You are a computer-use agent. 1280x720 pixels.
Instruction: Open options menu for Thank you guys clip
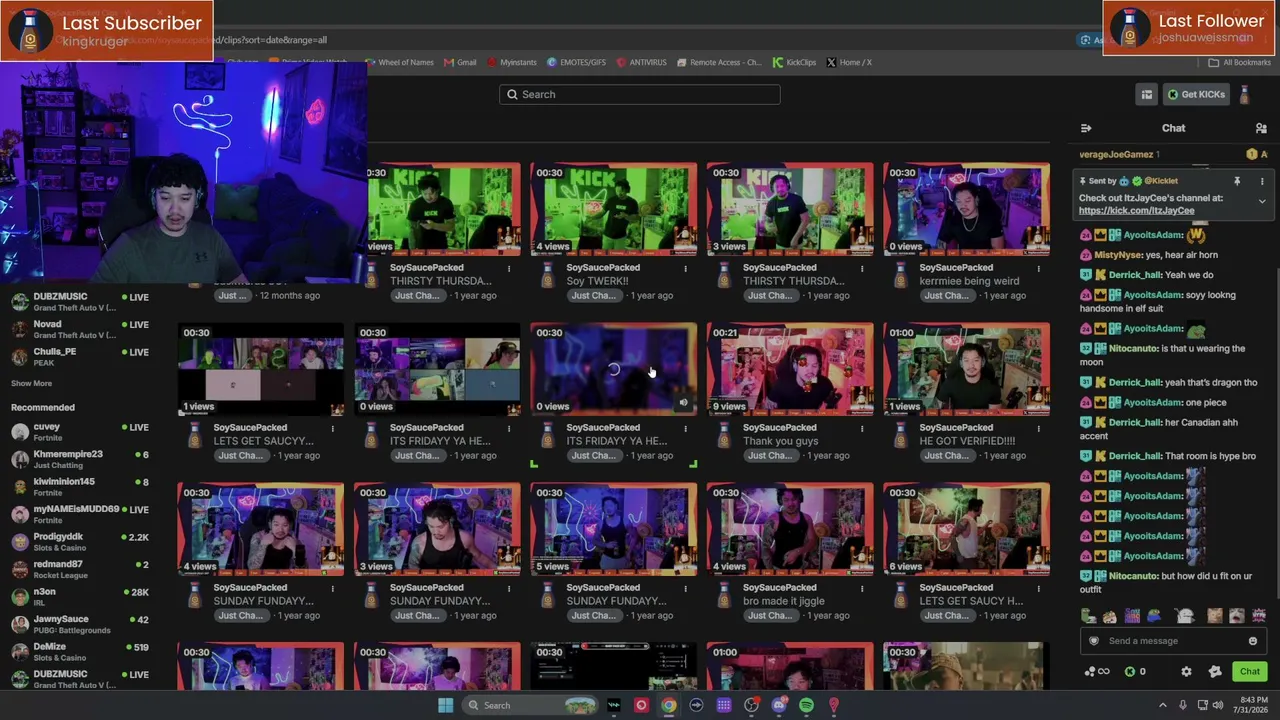(x=862, y=428)
